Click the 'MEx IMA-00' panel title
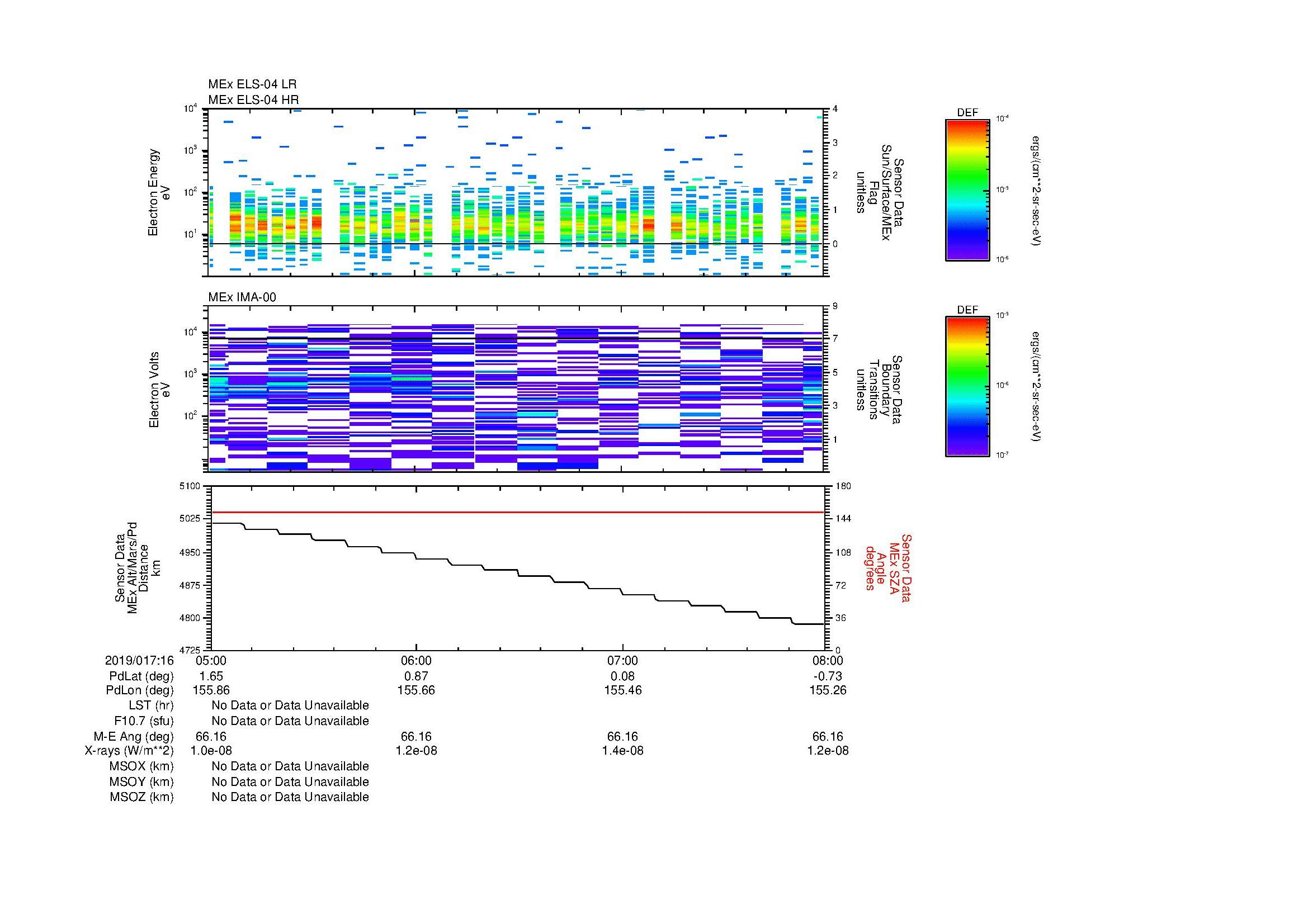1308x924 pixels. coord(242,297)
